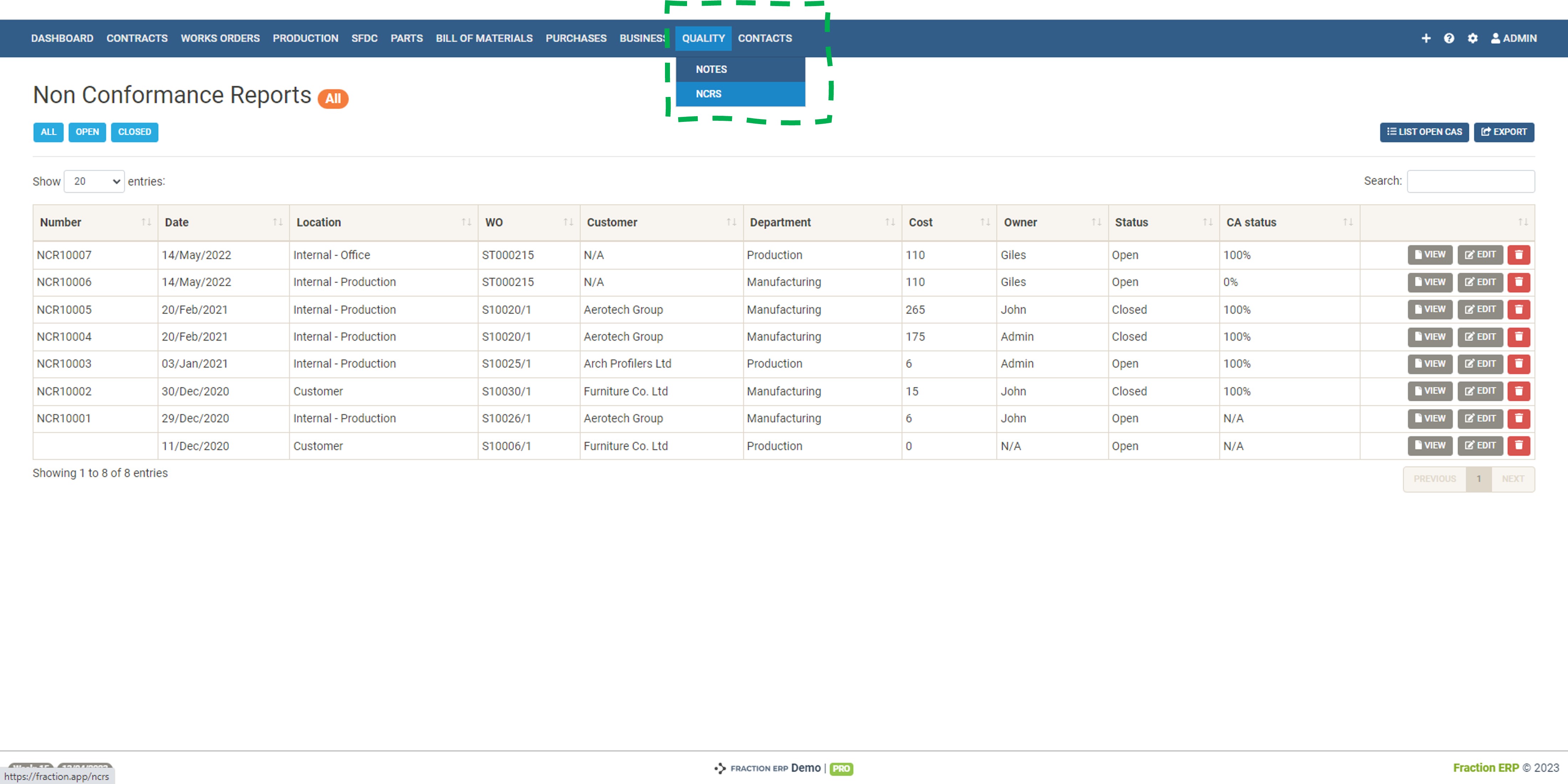The height and width of the screenshot is (784, 1568).
Task: Export the NCR list
Action: coord(1504,132)
